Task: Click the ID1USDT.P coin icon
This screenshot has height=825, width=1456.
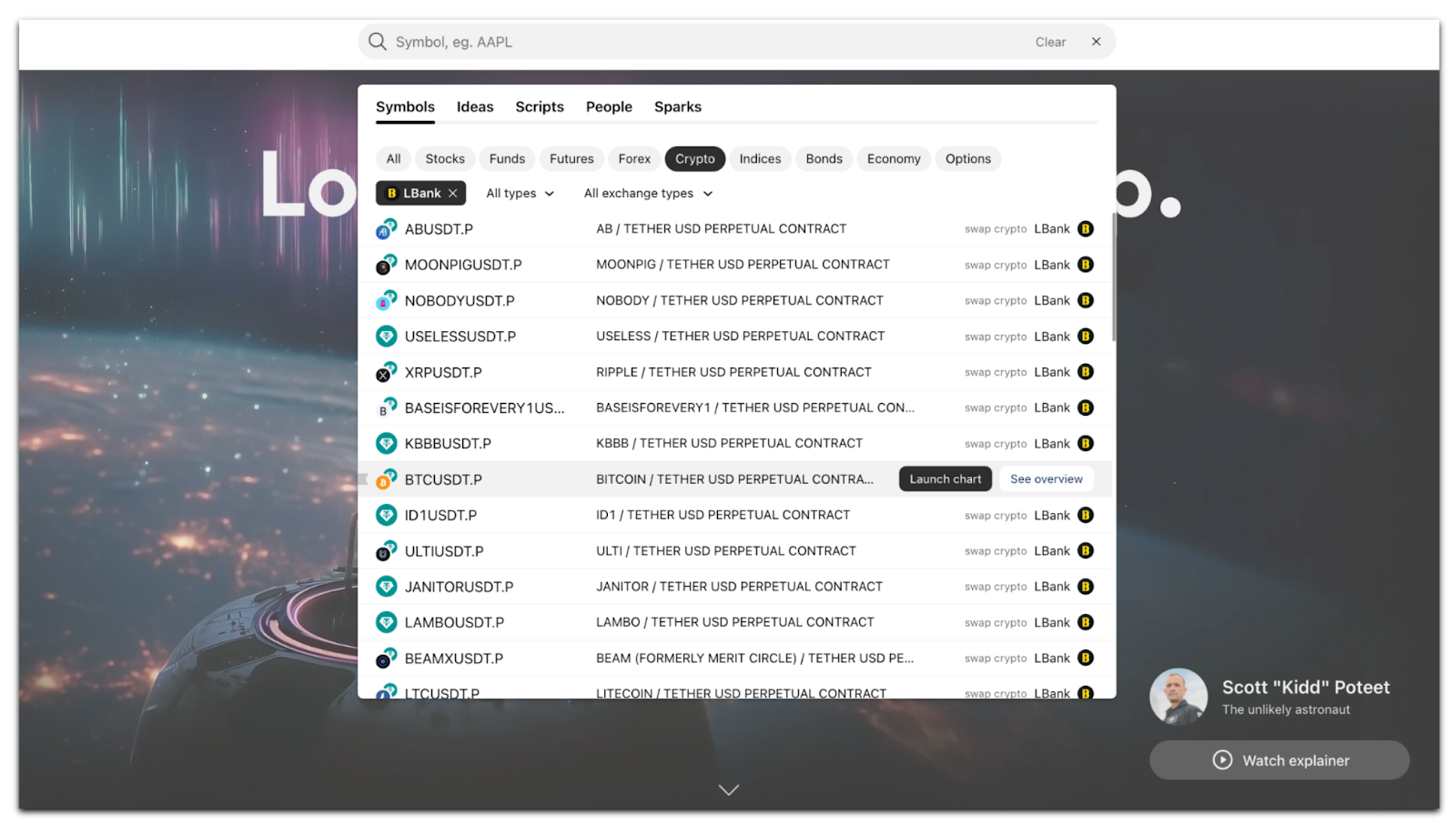Action: [387, 515]
